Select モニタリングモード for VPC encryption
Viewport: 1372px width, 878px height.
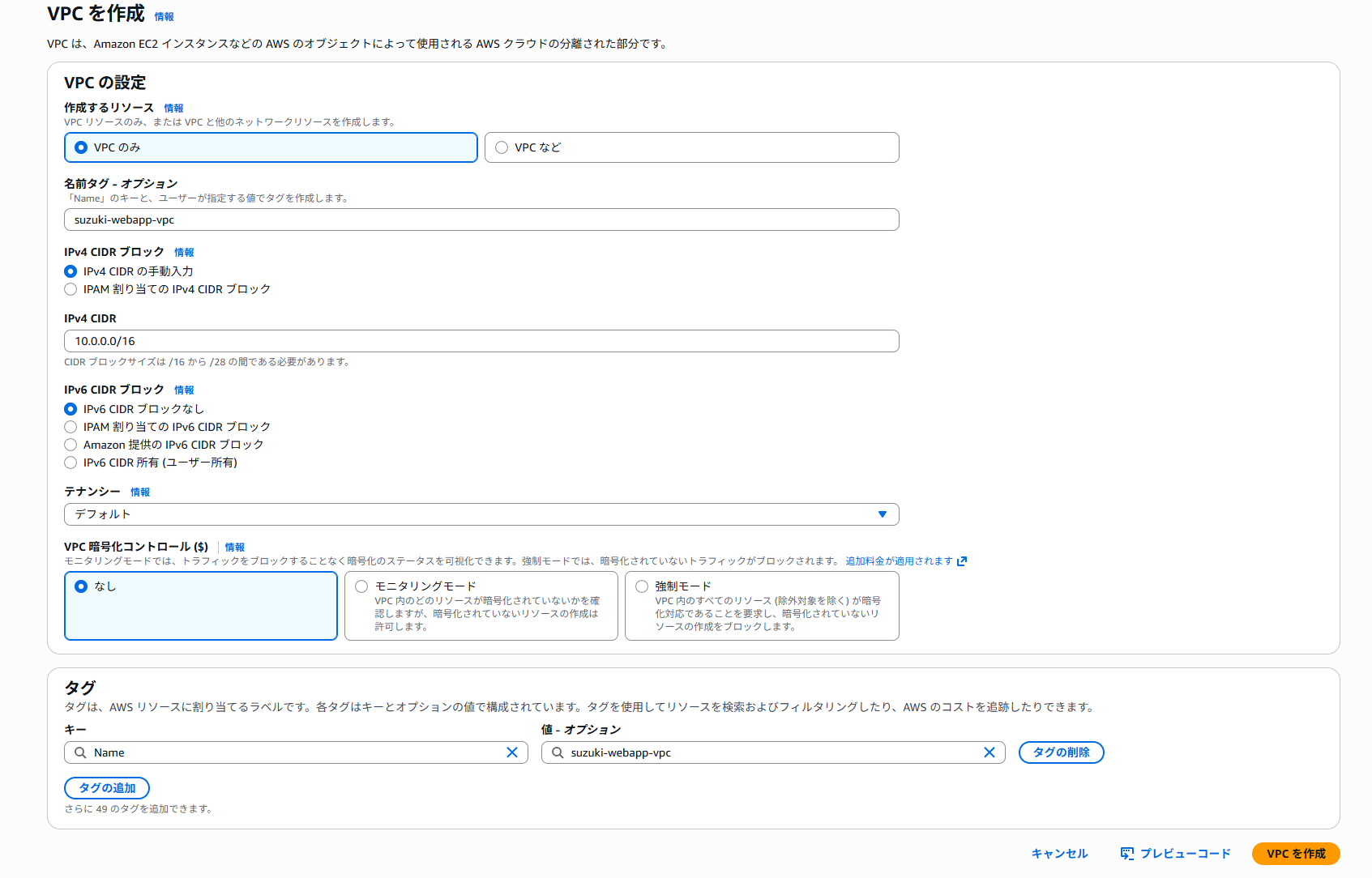(361, 586)
